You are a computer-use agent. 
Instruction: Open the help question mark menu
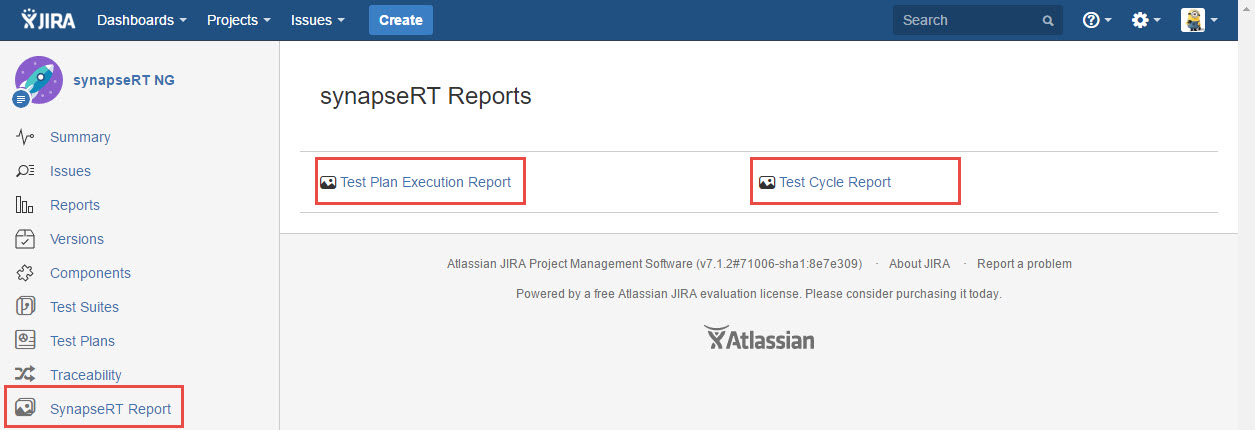click(x=1096, y=20)
